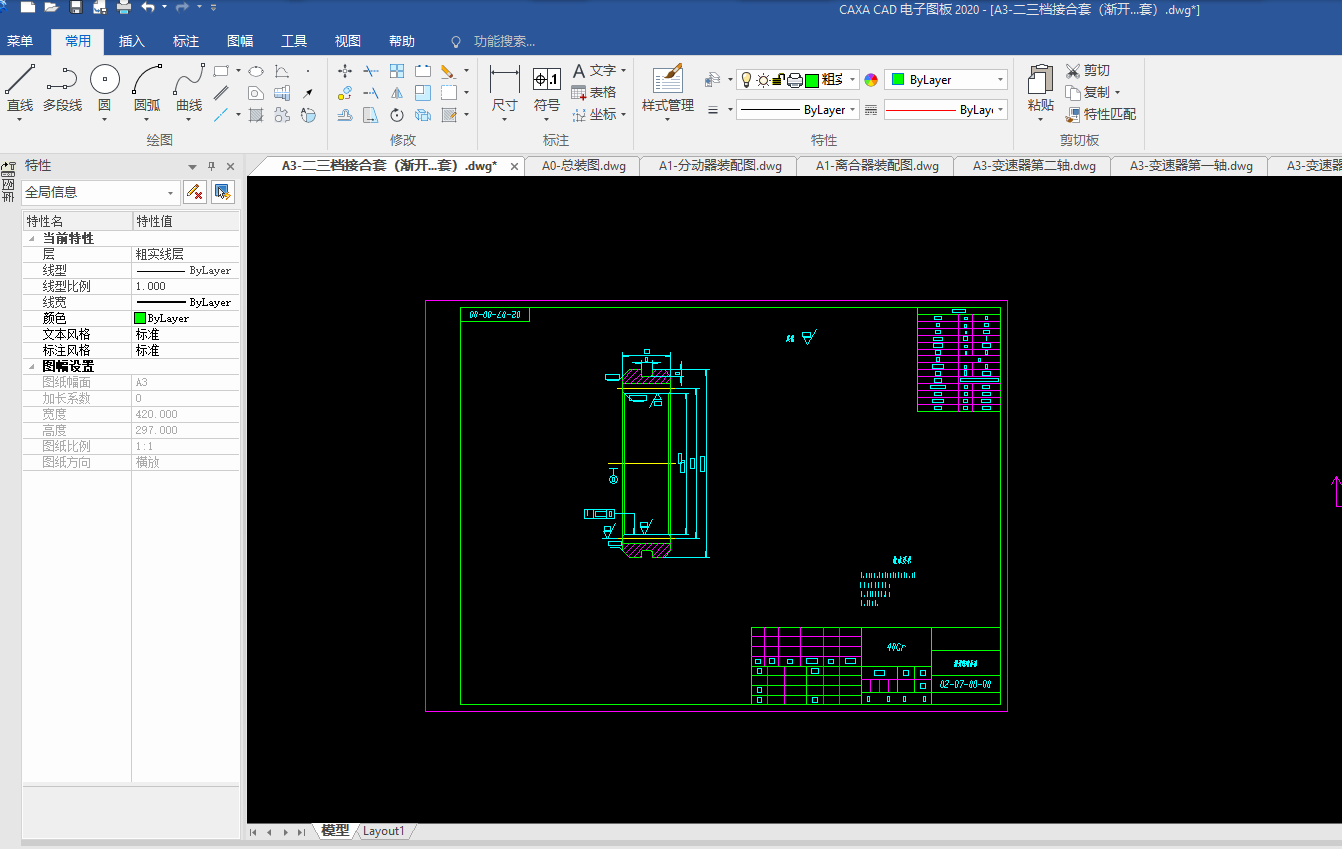The image size is (1342, 849).
Task: Activate the move tool in 修改
Action: 345,71
